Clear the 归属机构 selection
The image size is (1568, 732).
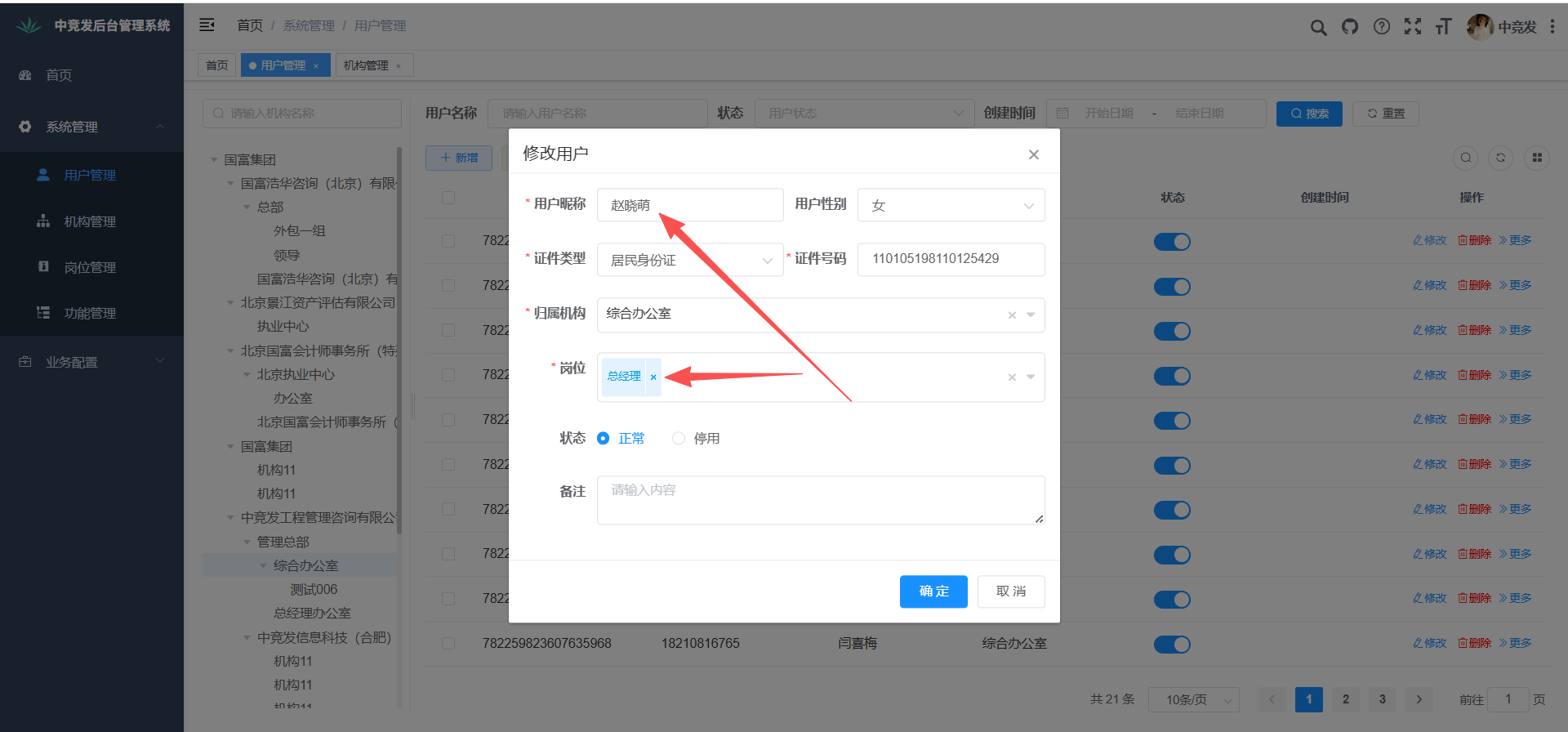[1012, 315]
